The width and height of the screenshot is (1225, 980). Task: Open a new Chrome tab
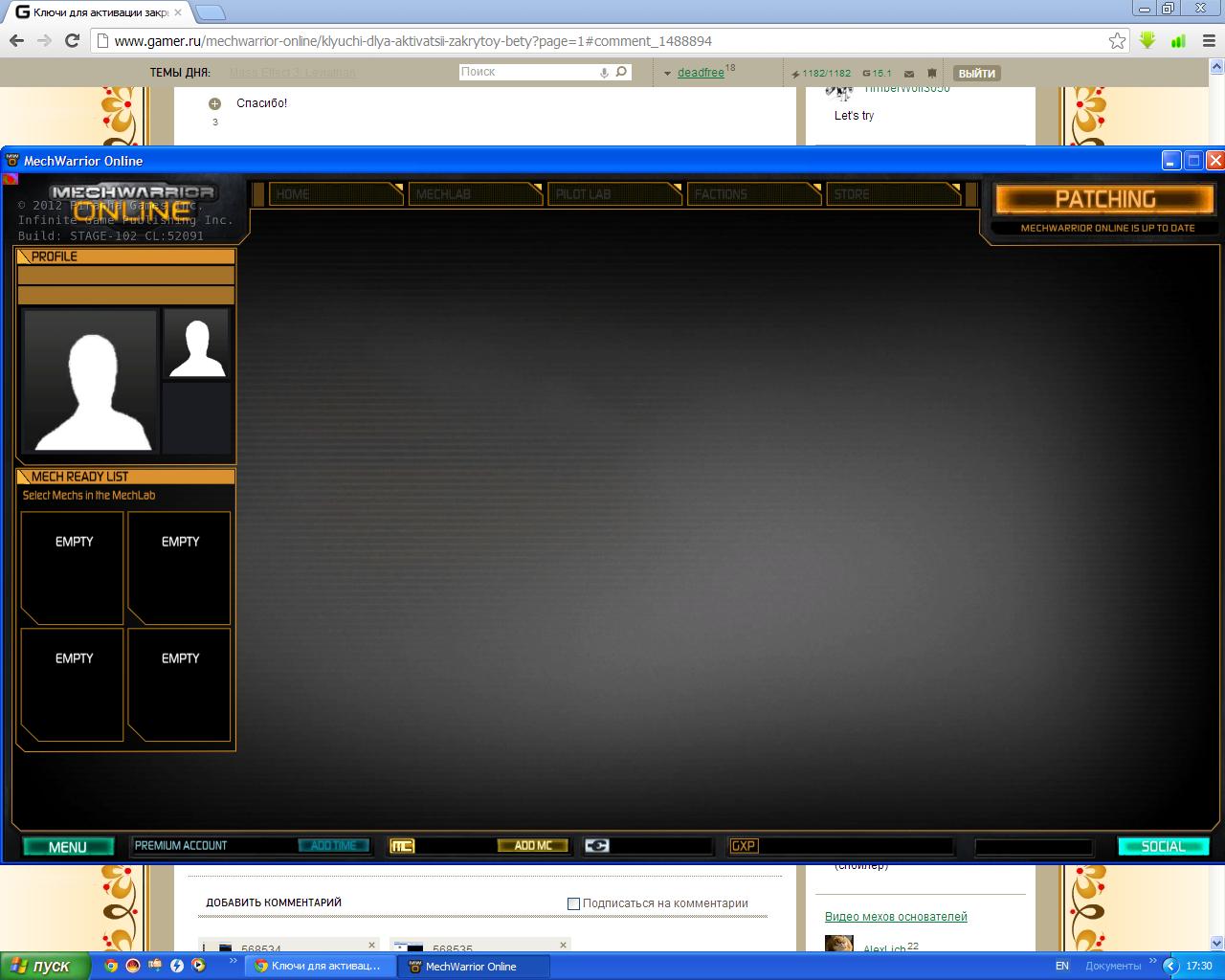click(211, 12)
